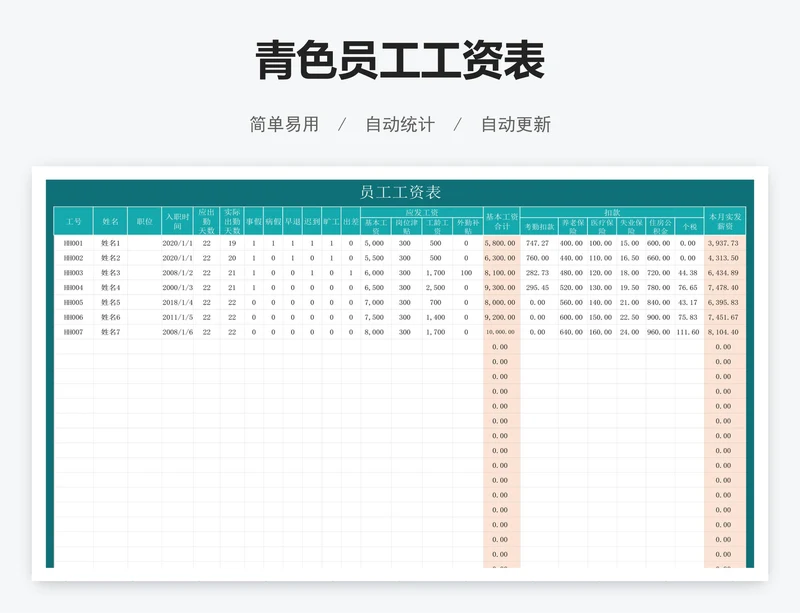The width and height of the screenshot is (800, 613).
Task: Select the 职位 column header
Action: click(144, 221)
